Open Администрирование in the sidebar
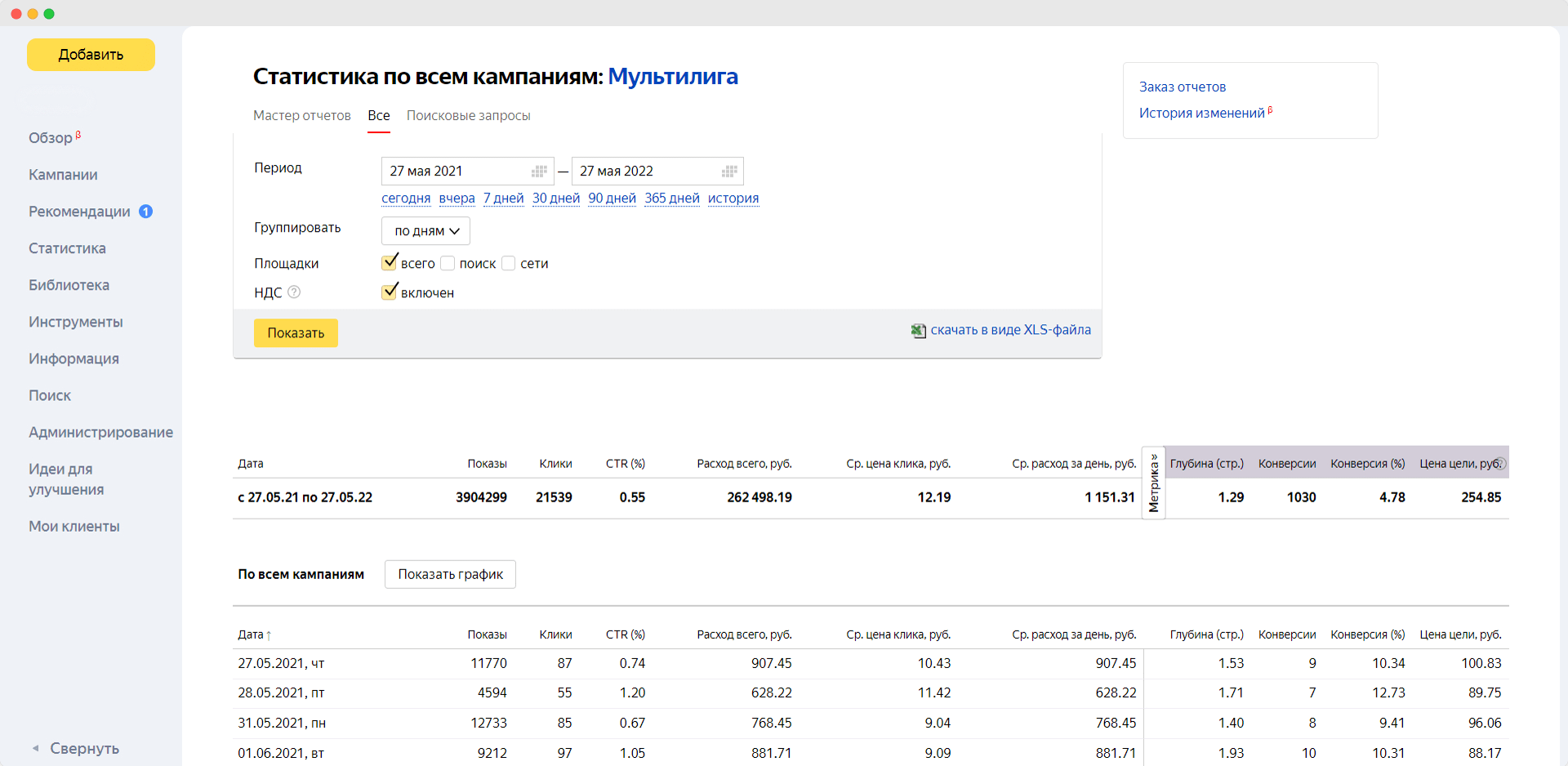This screenshot has width=1568, height=766. (100, 432)
